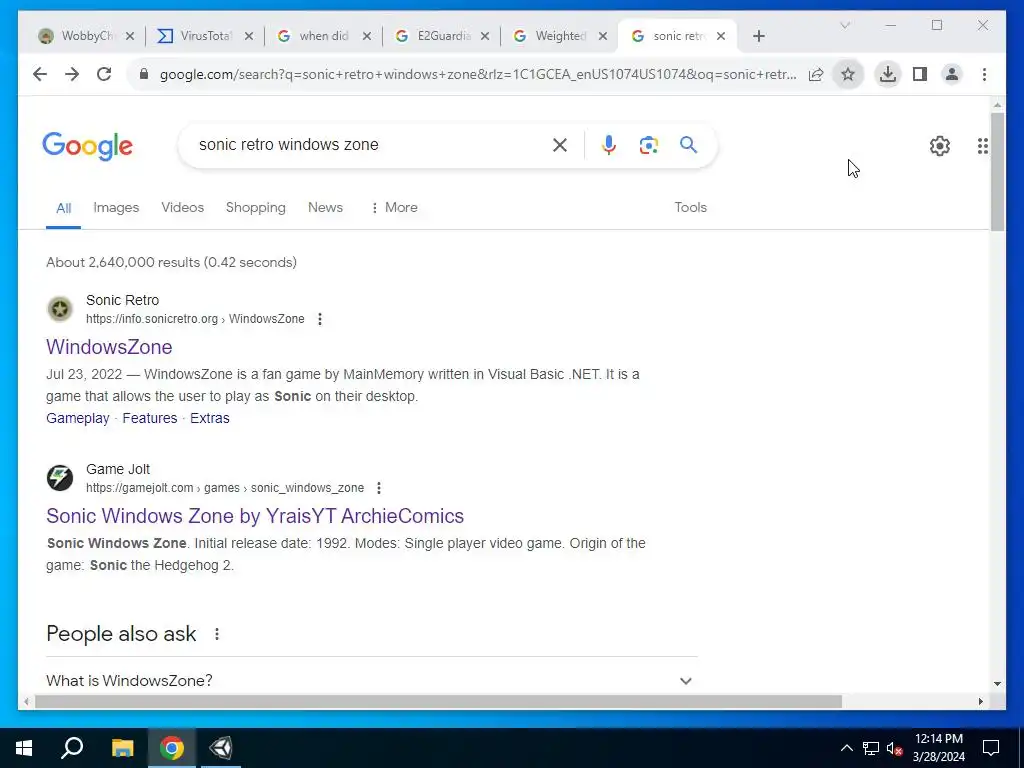Open File Explorer from taskbar
1024x768 pixels.
pos(122,748)
